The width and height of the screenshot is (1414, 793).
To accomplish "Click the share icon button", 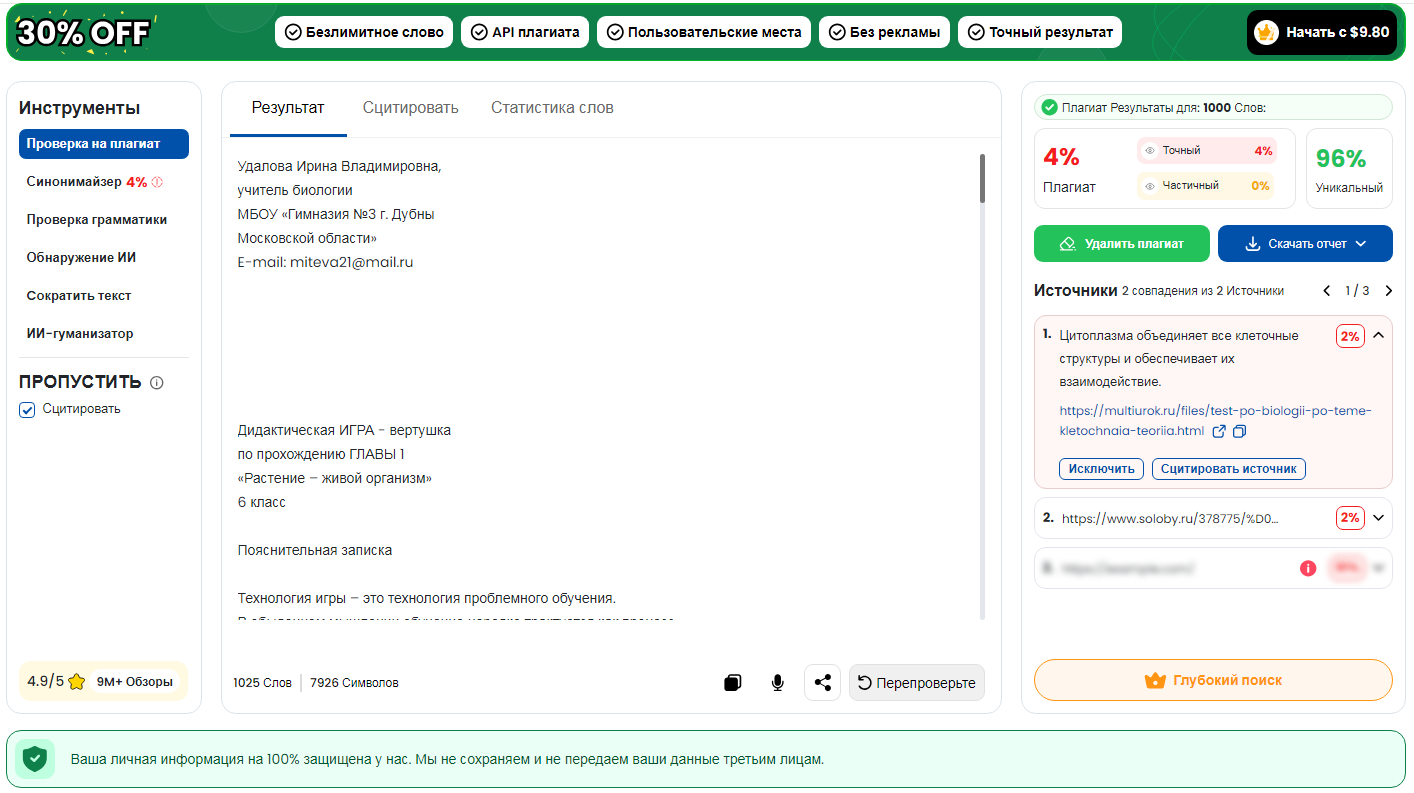I will [x=822, y=683].
